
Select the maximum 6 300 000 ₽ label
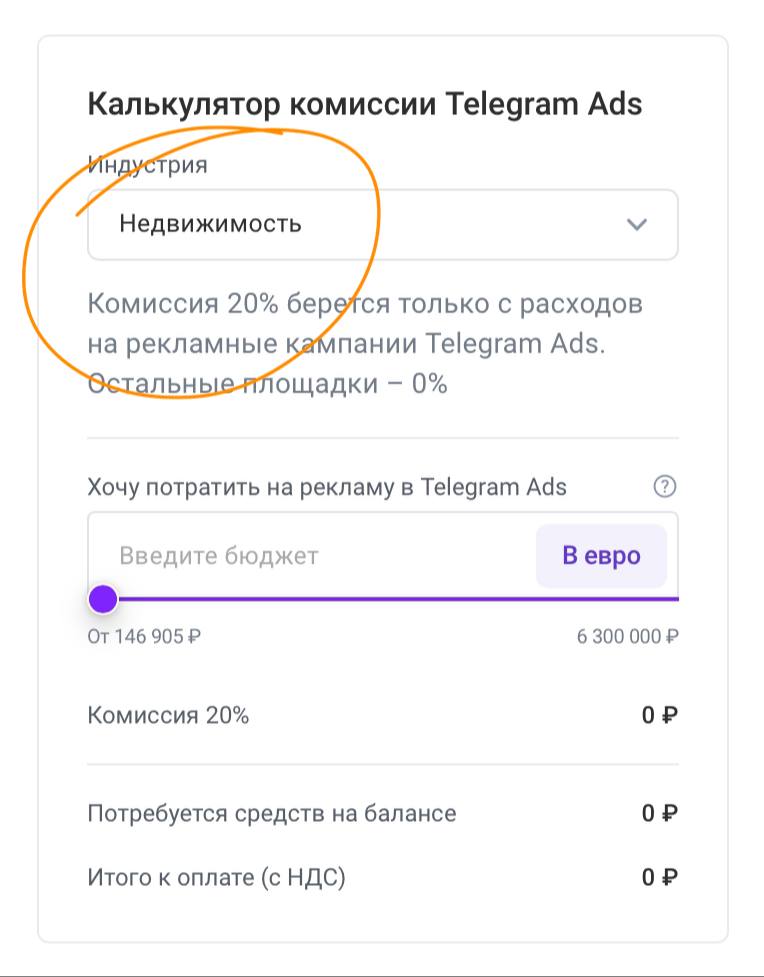coord(627,636)
